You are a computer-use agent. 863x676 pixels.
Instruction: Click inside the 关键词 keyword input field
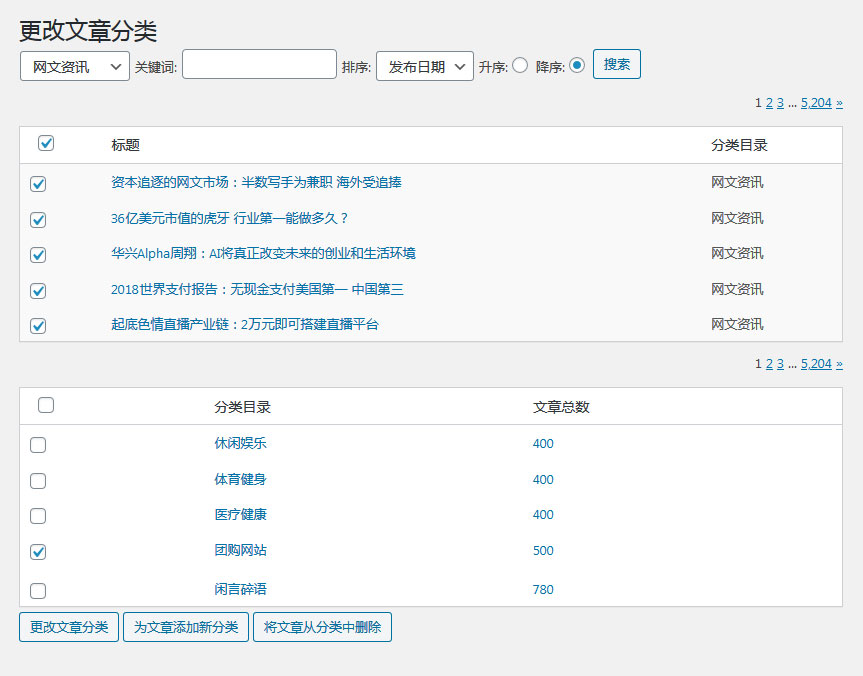(x=258, y=63)
